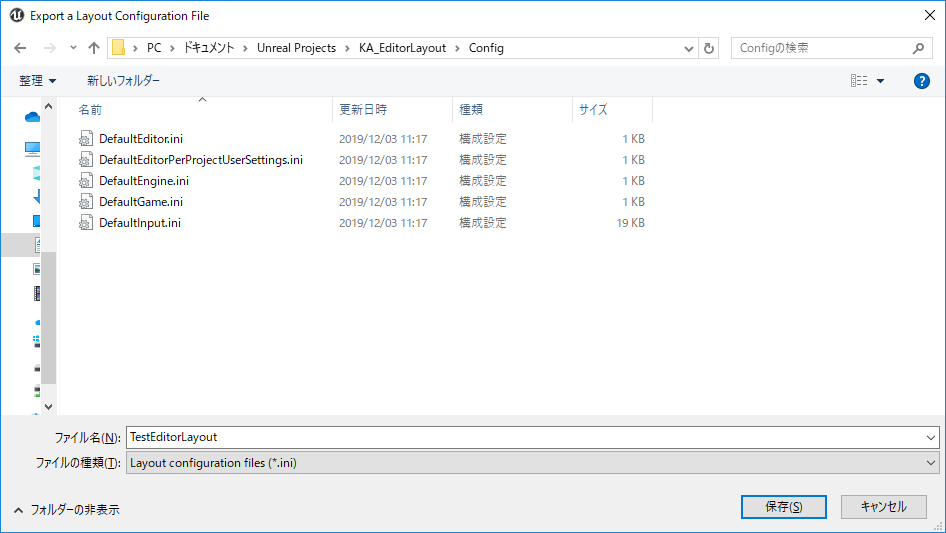
Task: Navigate to the Unreal Projects breadcrumb
Action: pyautogui.click(x=296, y=48)
